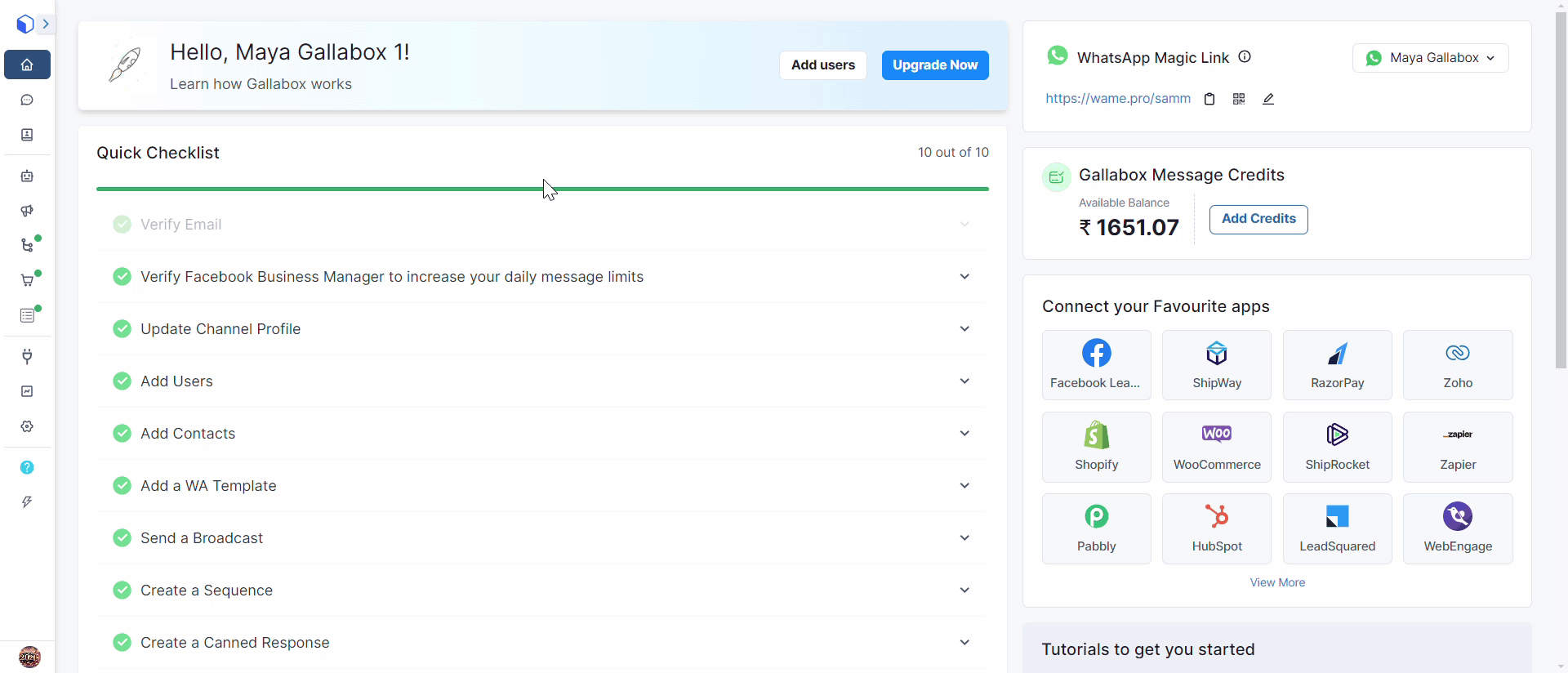Open broadcast megaphone icon in sidebar

click(x=27, y=211)
